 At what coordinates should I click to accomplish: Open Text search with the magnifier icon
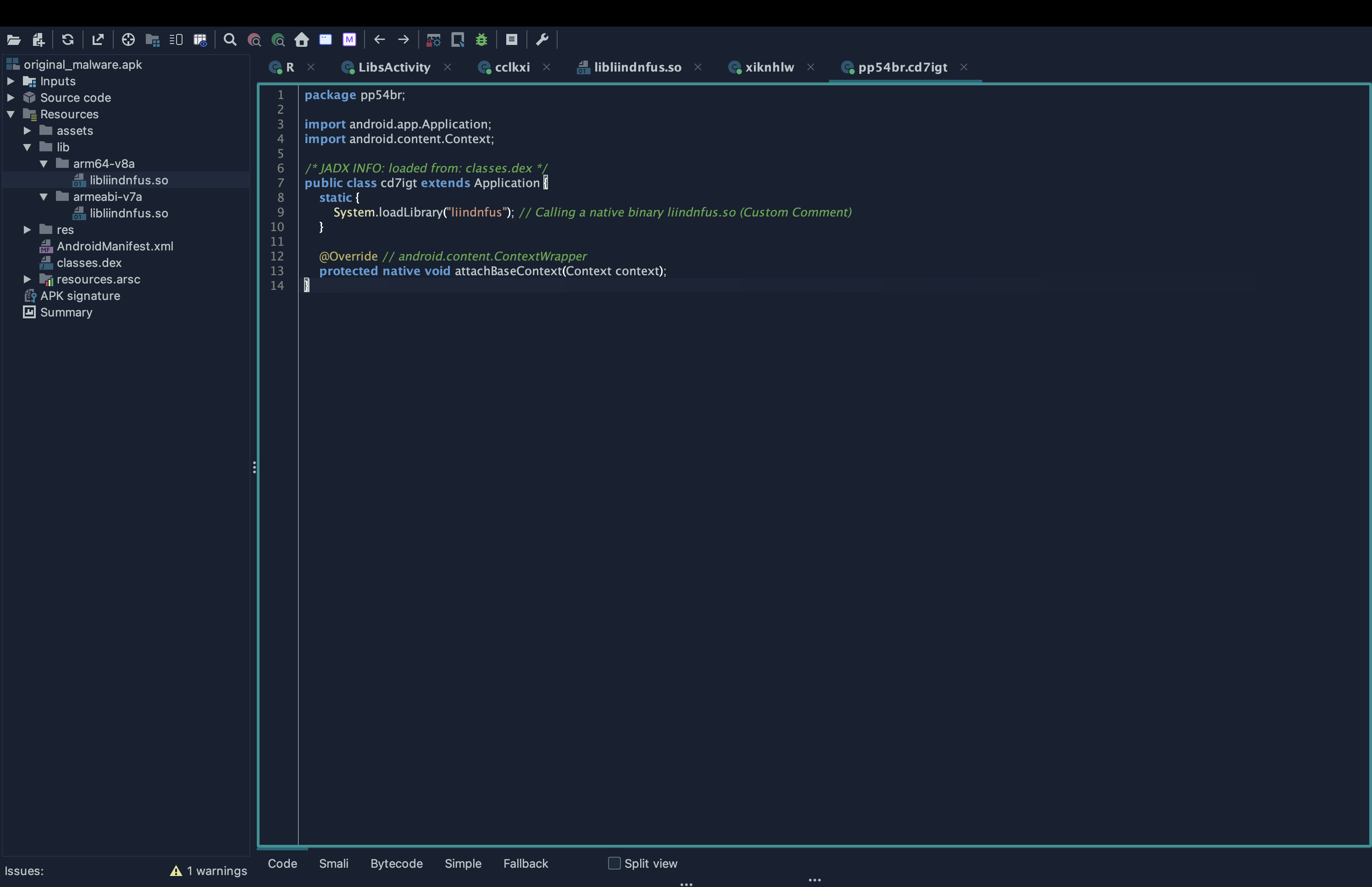(230, 40)
